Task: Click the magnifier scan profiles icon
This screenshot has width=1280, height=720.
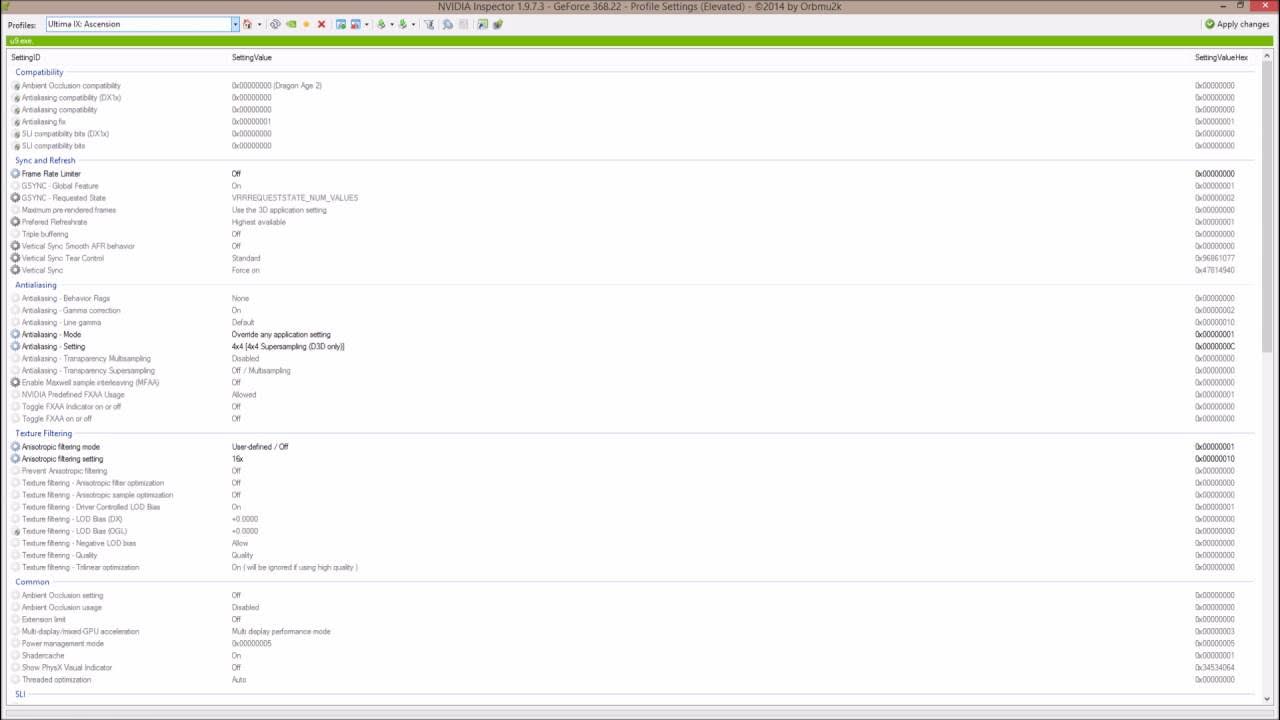Action: pyautogui.click(x=447, y=24)
